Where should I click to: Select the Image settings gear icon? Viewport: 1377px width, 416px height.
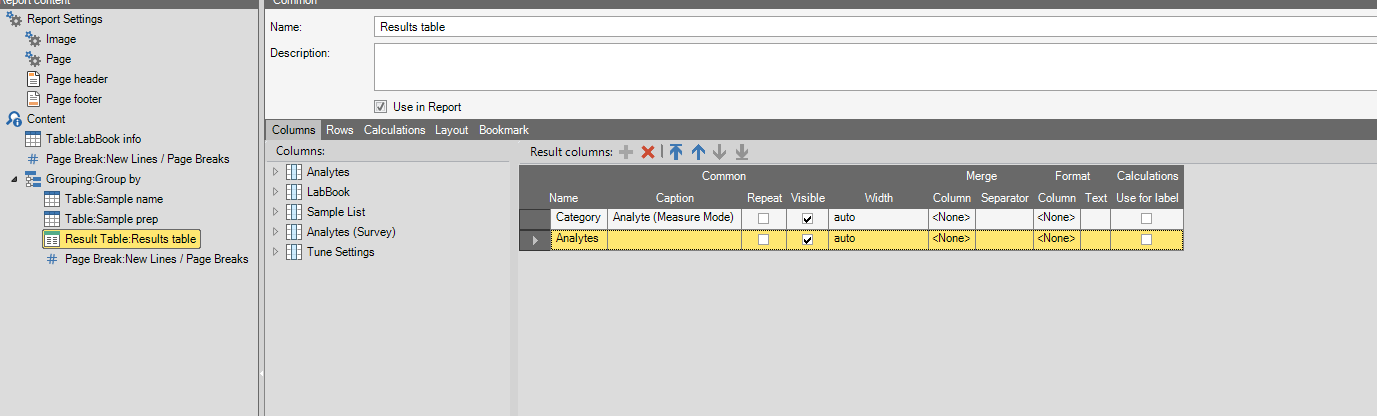click(33, 39)
